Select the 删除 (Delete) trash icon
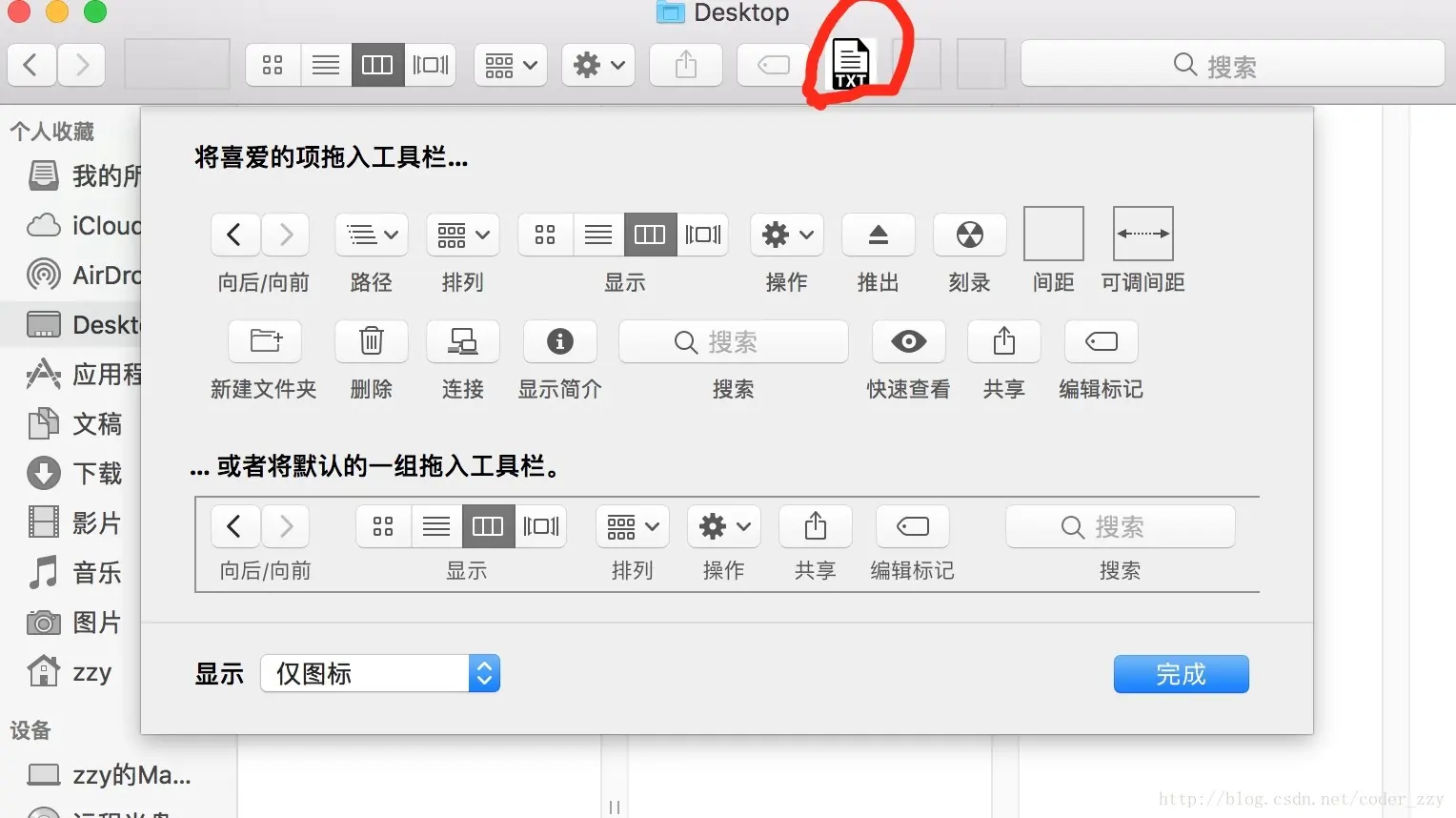 tap(371, 341)
